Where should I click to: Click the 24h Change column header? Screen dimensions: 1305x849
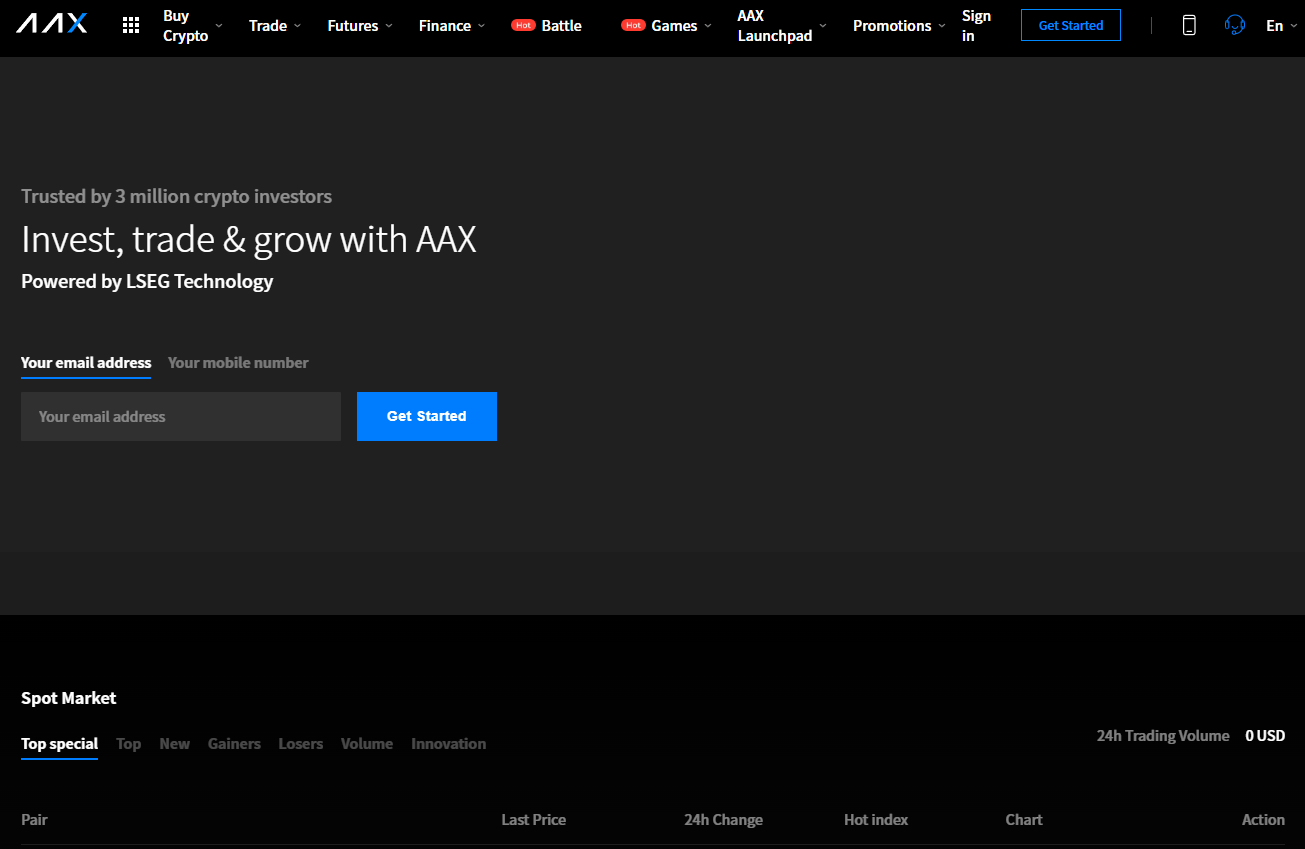723,820
